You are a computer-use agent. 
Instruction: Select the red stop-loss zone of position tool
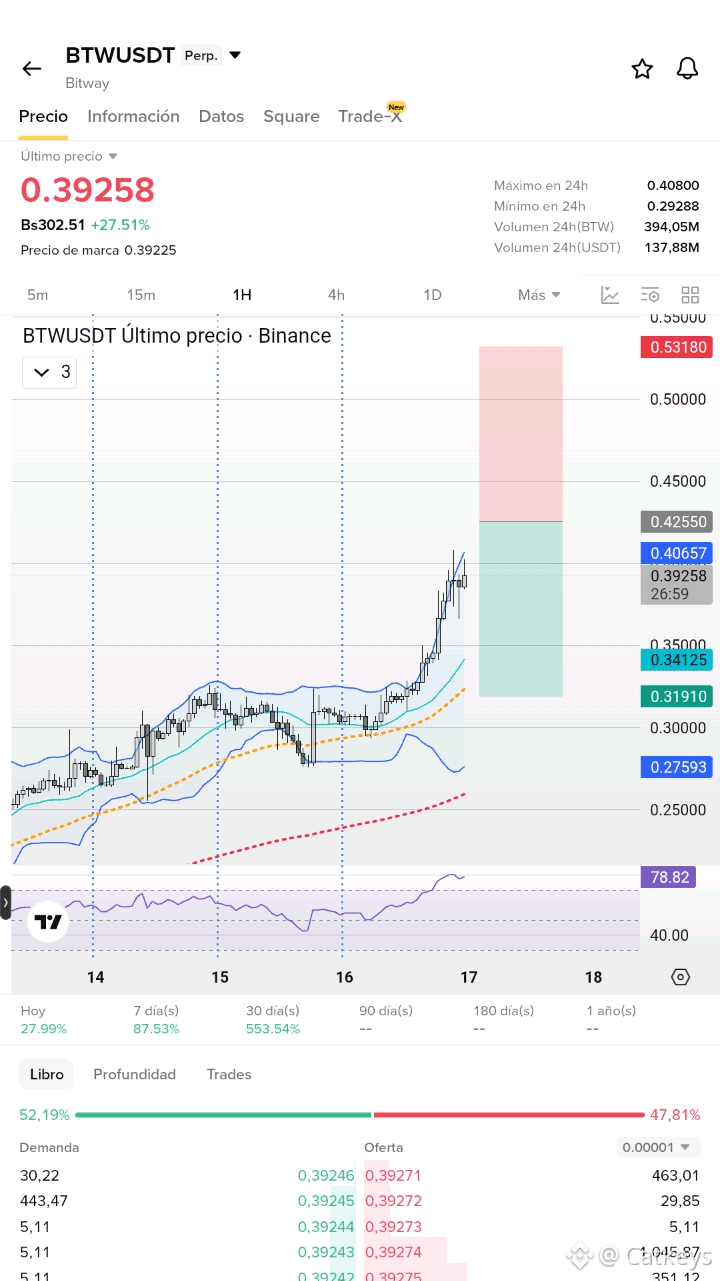pyautogui.click(x=521, y=434)
